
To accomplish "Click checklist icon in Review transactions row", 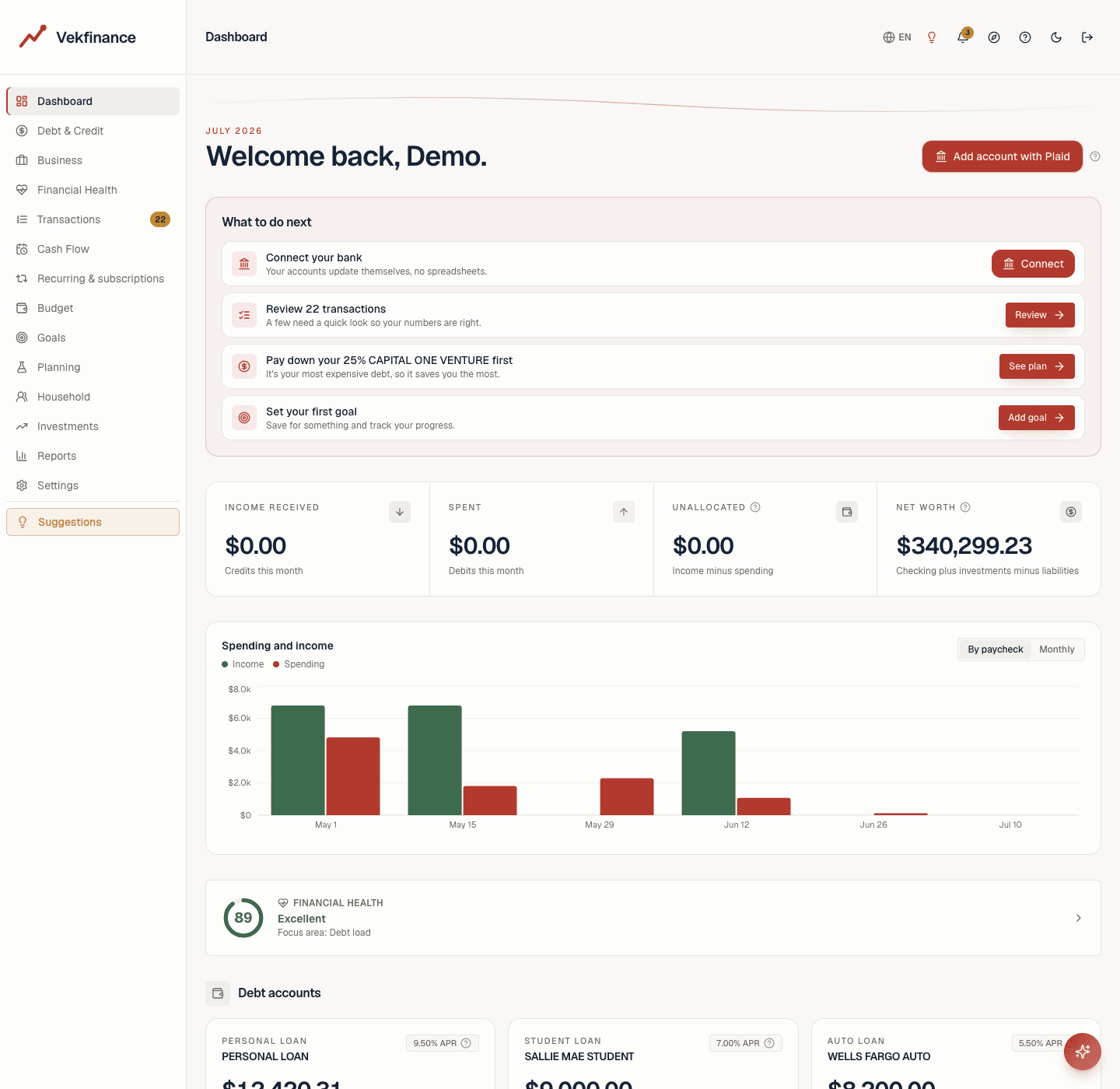I will pos(244,315).
